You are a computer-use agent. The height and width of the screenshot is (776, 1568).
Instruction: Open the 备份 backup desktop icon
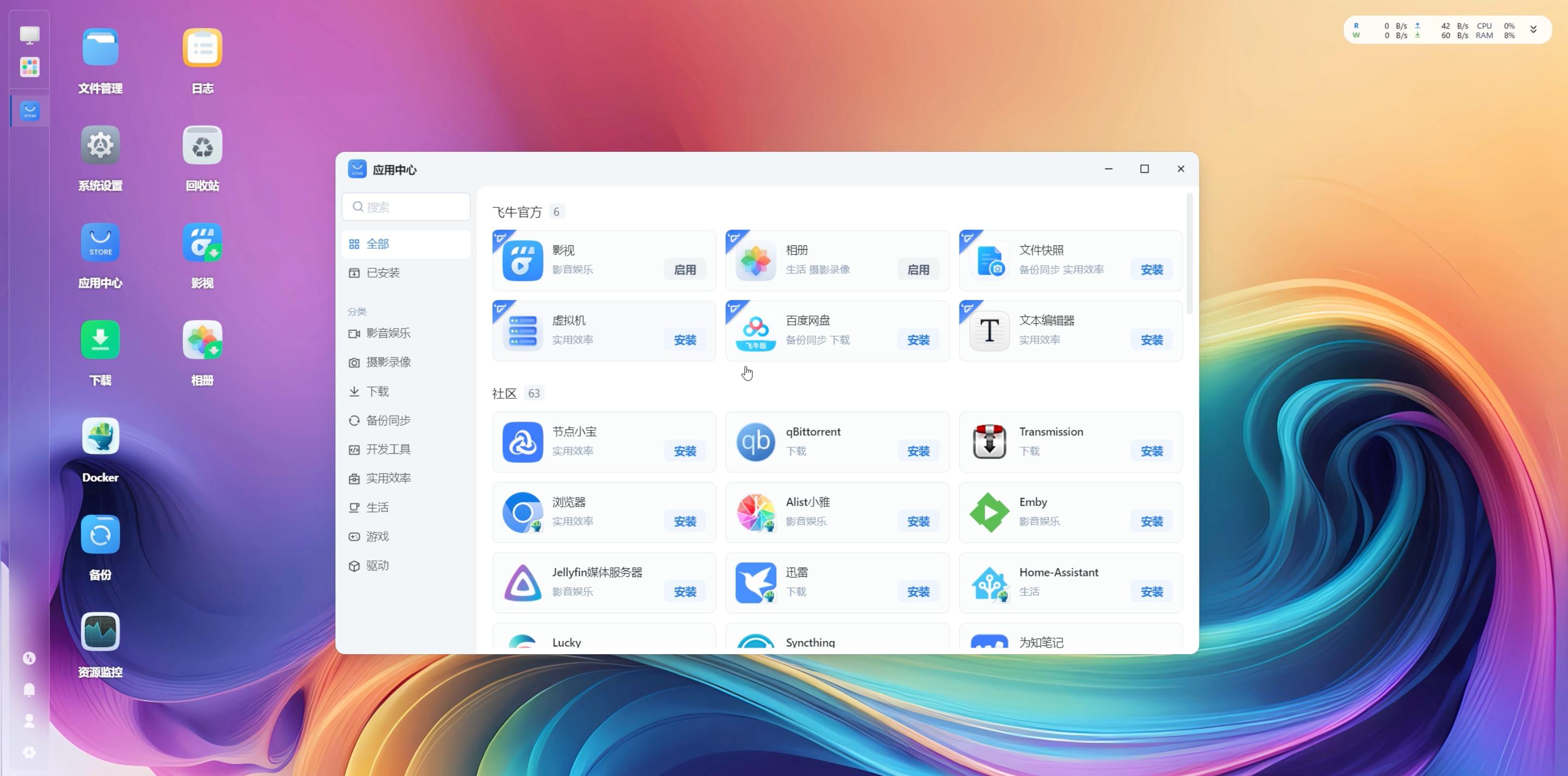100,534
